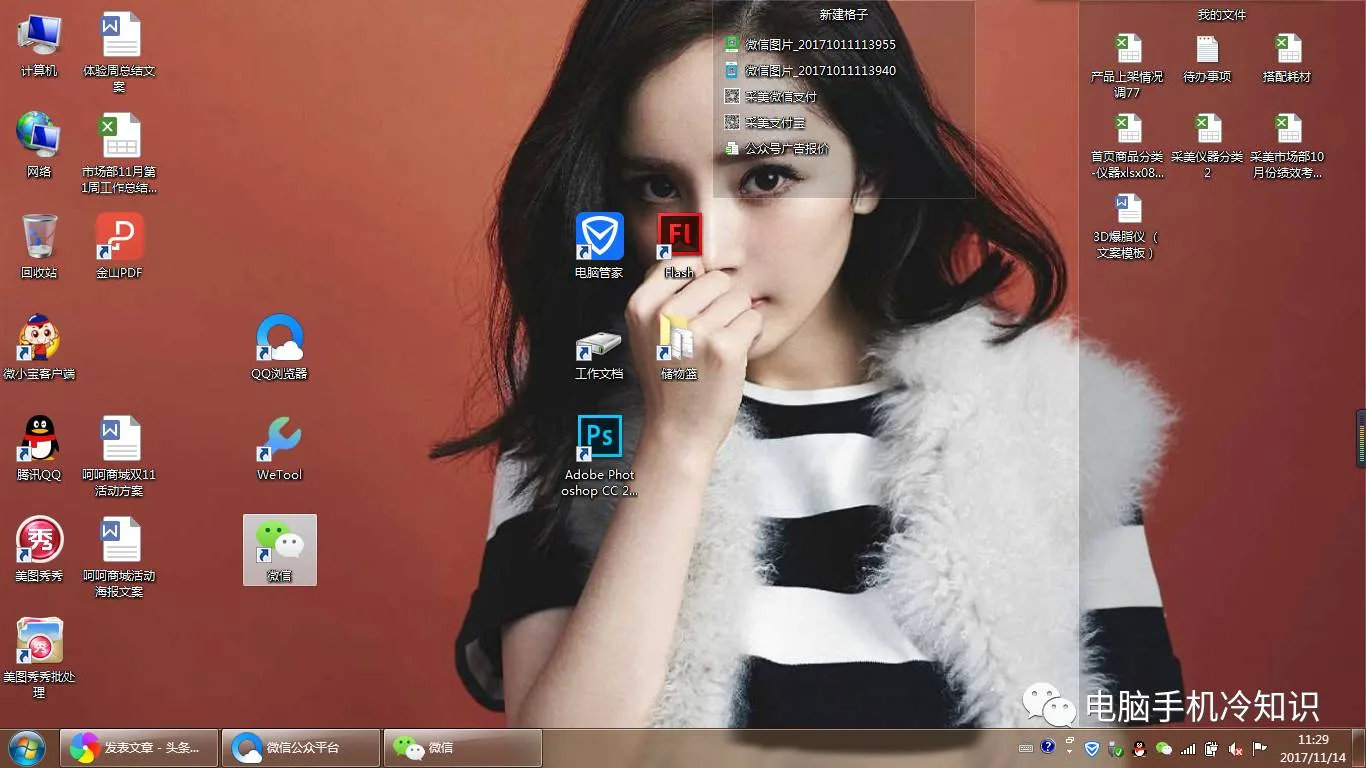Select the 微信 WeChat desktop shortcut
This screenshot has width=1366, height=768.
(279, 549)
